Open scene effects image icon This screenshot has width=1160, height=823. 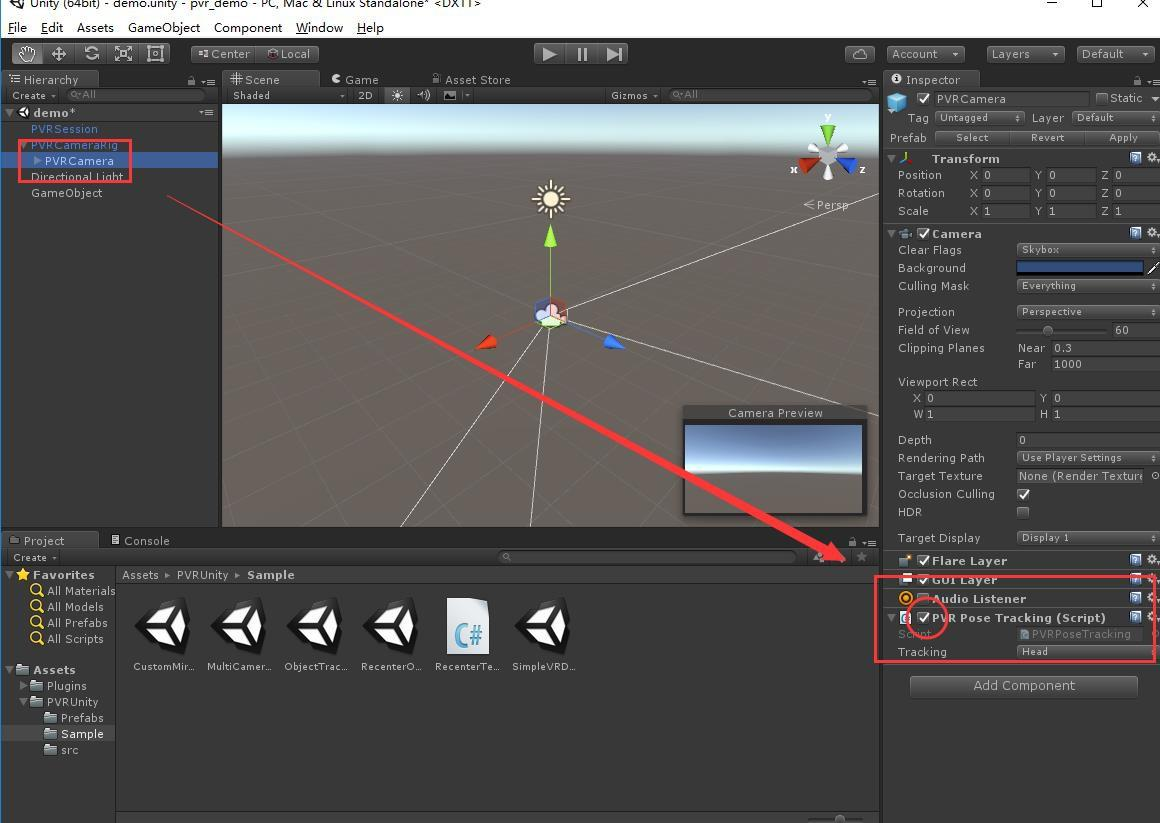click(450, 95)
